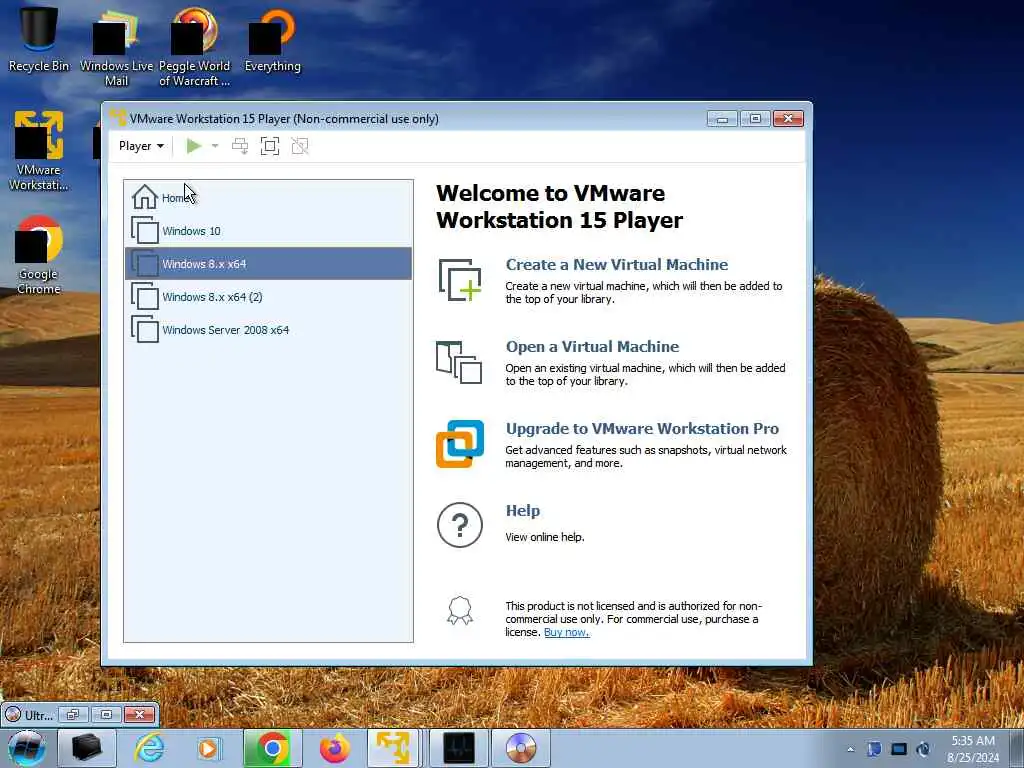Click the green Power On play button
This screenshot has height=768, width=1024.
193,146
